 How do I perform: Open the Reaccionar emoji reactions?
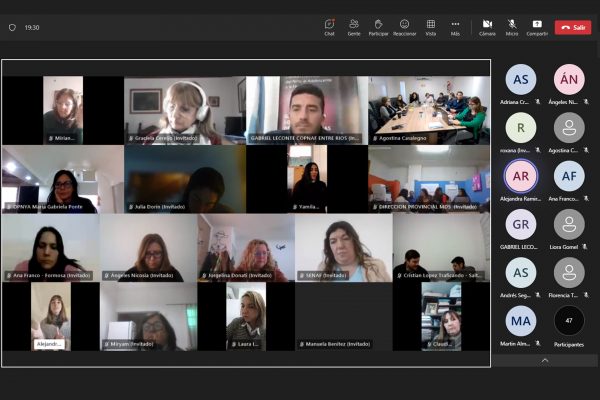[x=405, y=26]
